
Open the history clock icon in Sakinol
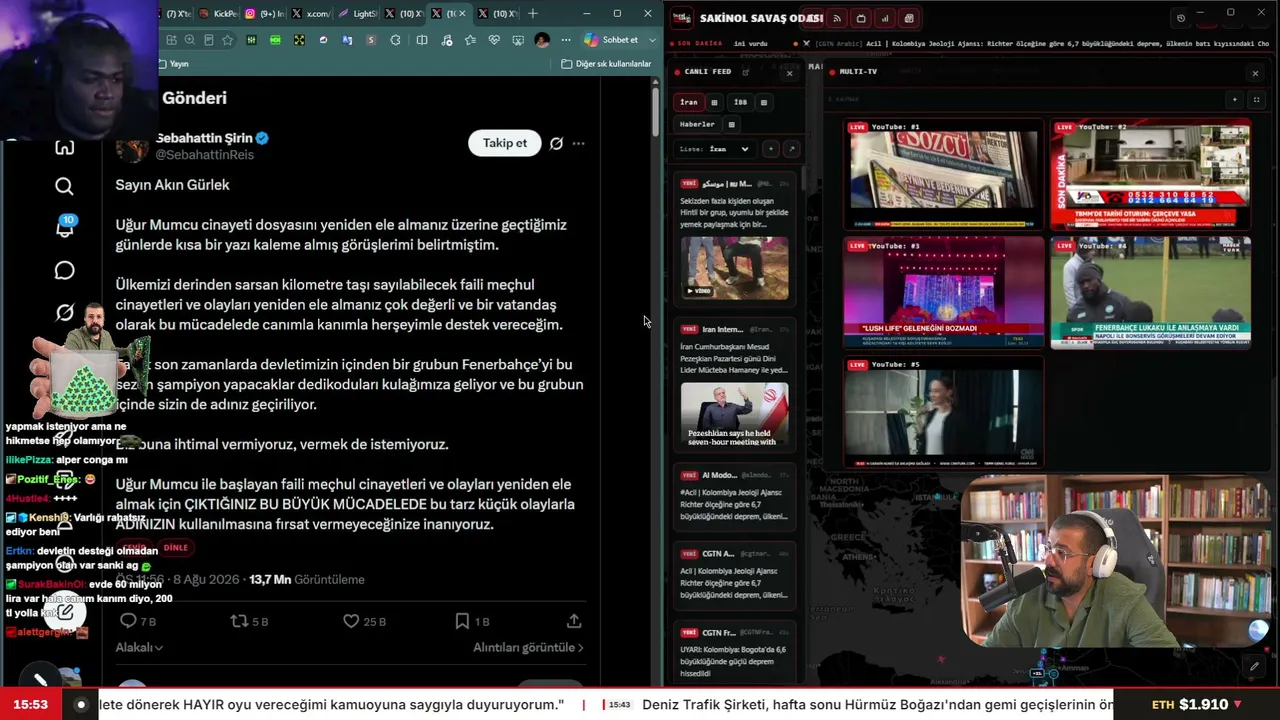(x=1181, y=18)
